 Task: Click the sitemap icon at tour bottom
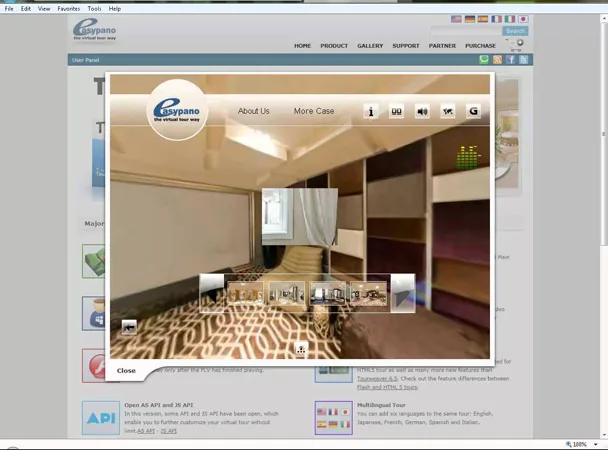301,349
